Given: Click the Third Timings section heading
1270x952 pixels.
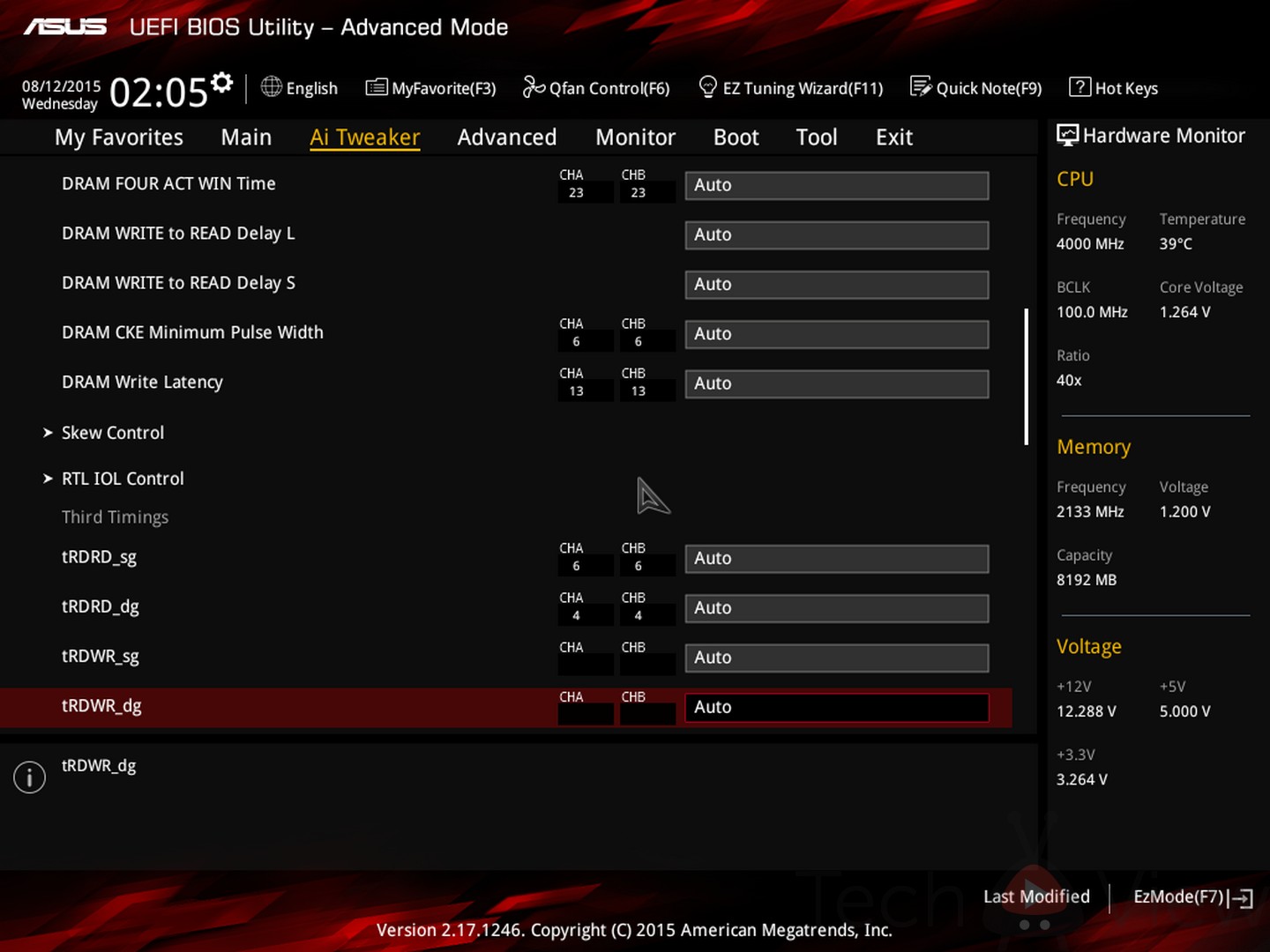Looking at the screenshot, I should click(x=115, y=517).
